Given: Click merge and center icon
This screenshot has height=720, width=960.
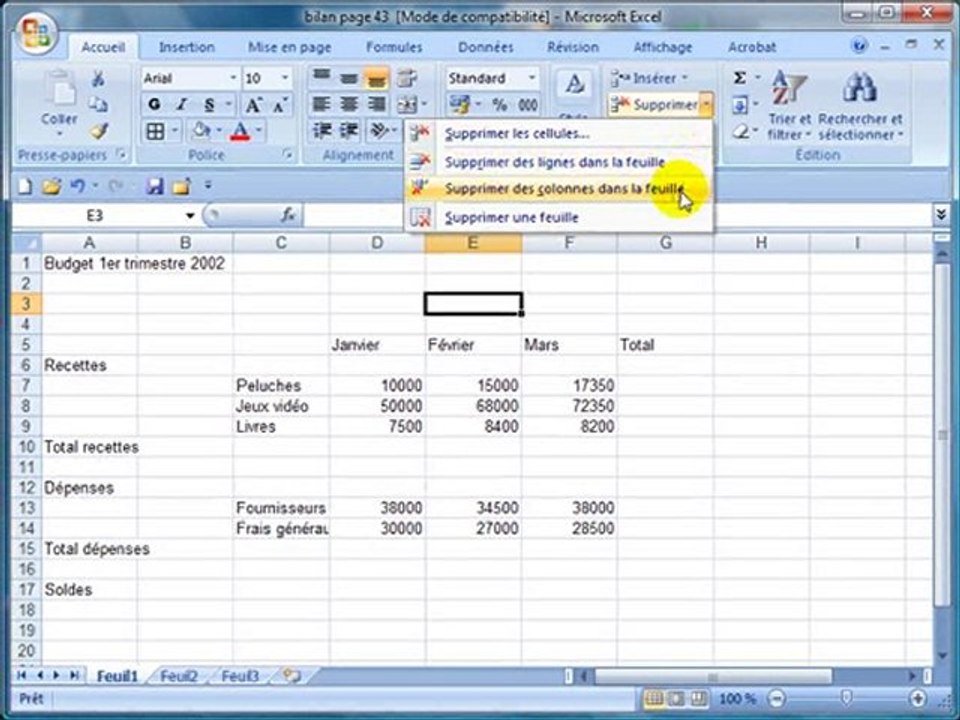Looking at the screenshot, I should coord(407,105).
